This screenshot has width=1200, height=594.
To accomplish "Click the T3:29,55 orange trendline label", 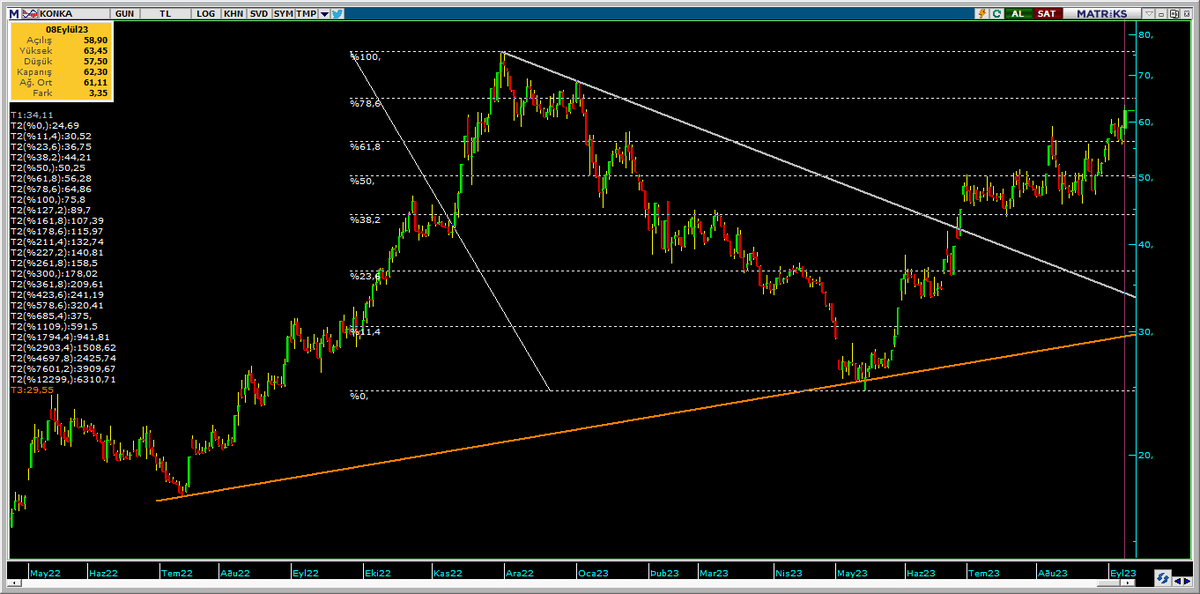I will pyautogui.click(x=32, y=390).
